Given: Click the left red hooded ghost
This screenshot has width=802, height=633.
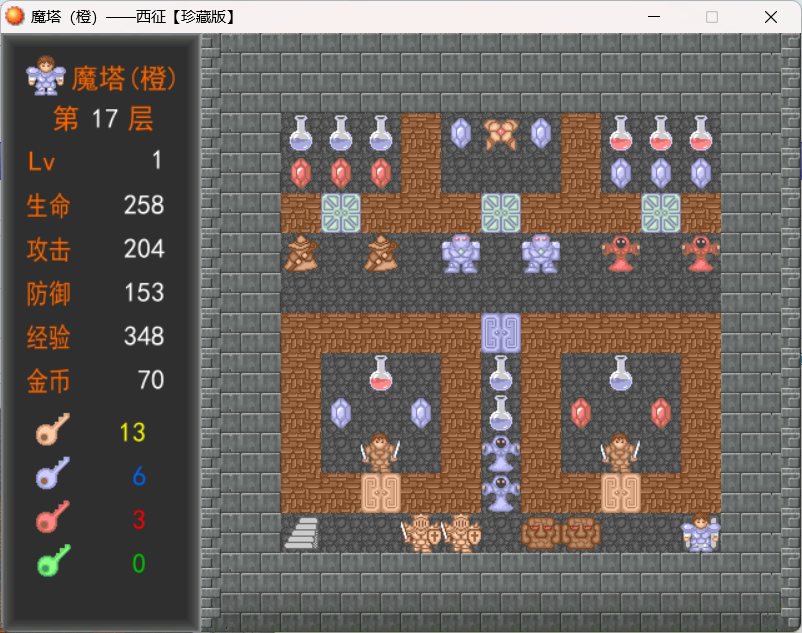Looking at the screenshot, I should pos(621,254).
